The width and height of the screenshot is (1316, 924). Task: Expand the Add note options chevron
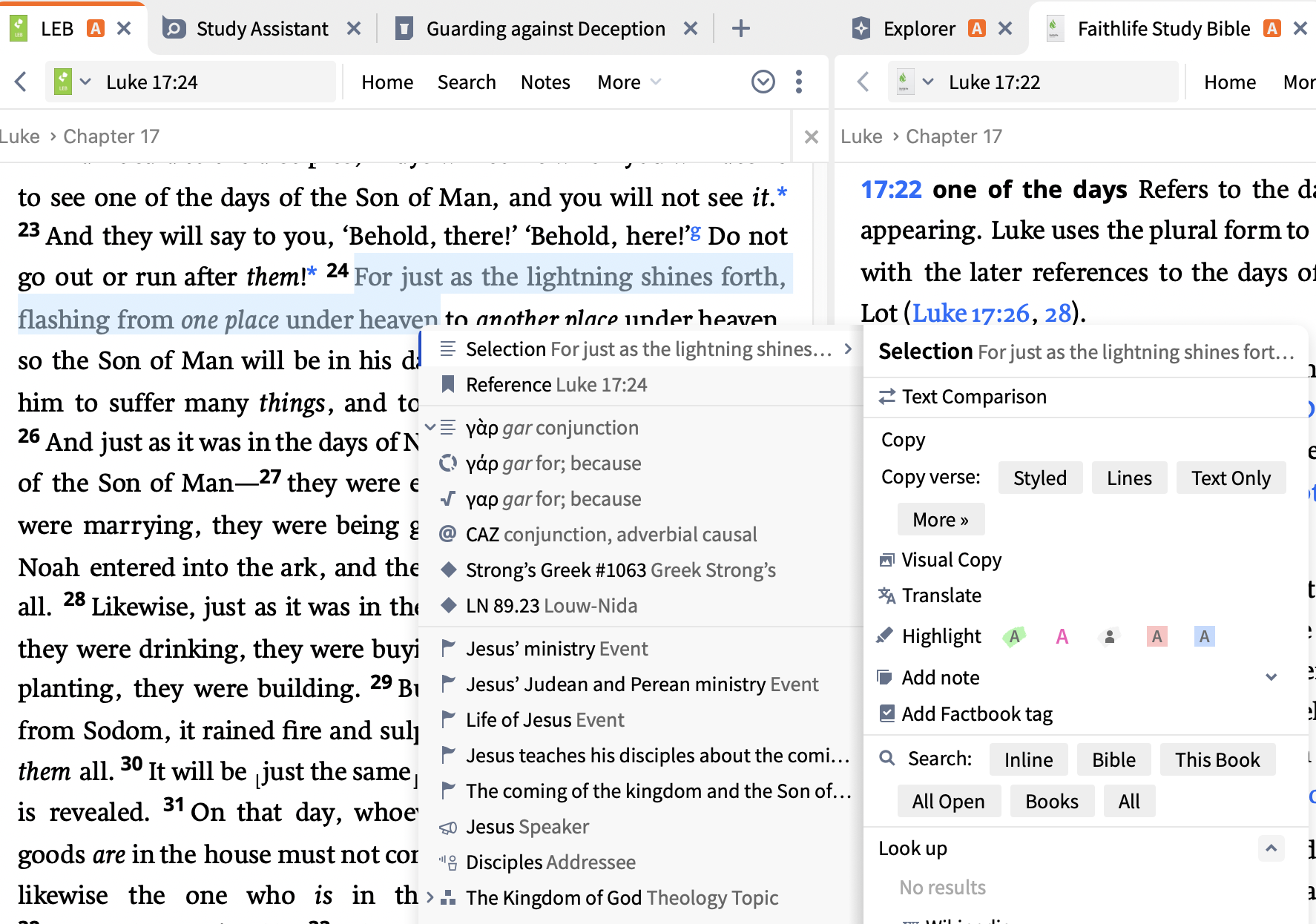click(1271, 677)
